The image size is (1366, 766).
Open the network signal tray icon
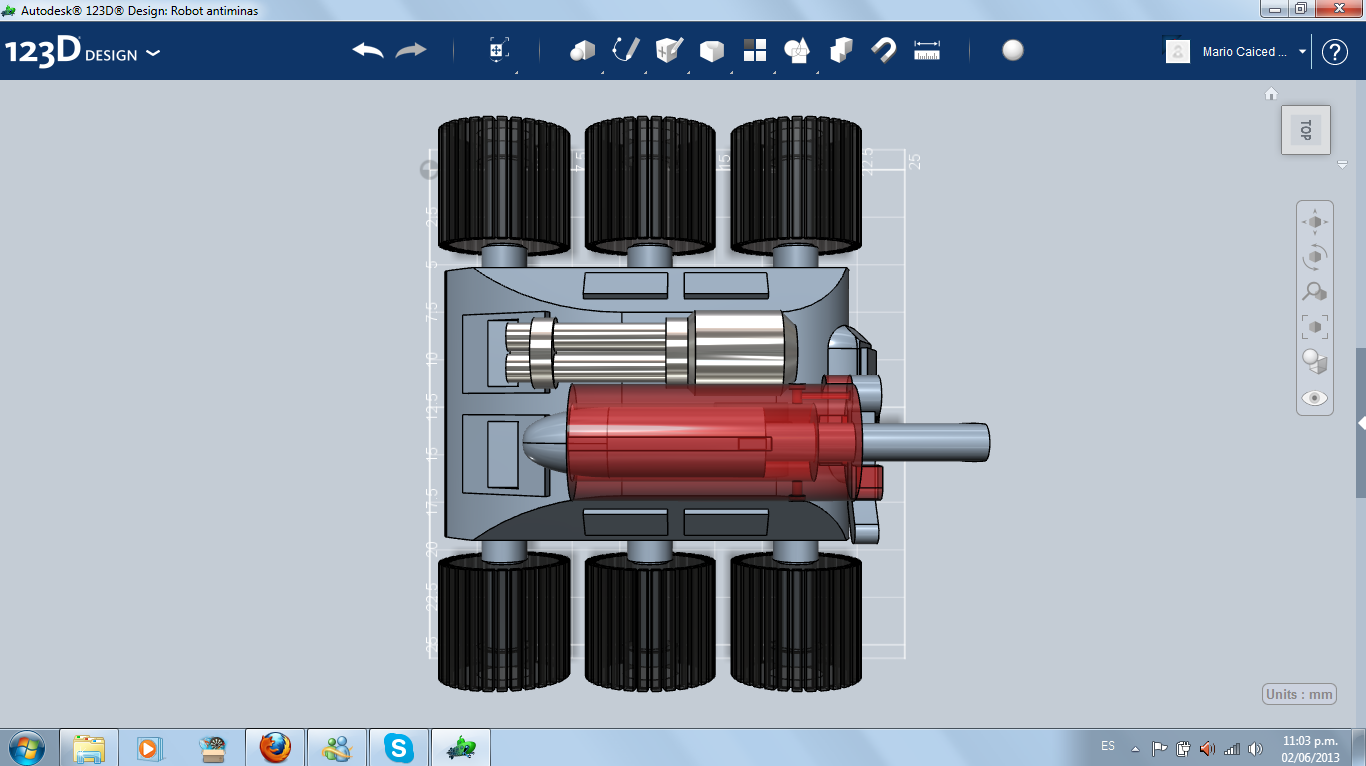(x=1231, y=748)
